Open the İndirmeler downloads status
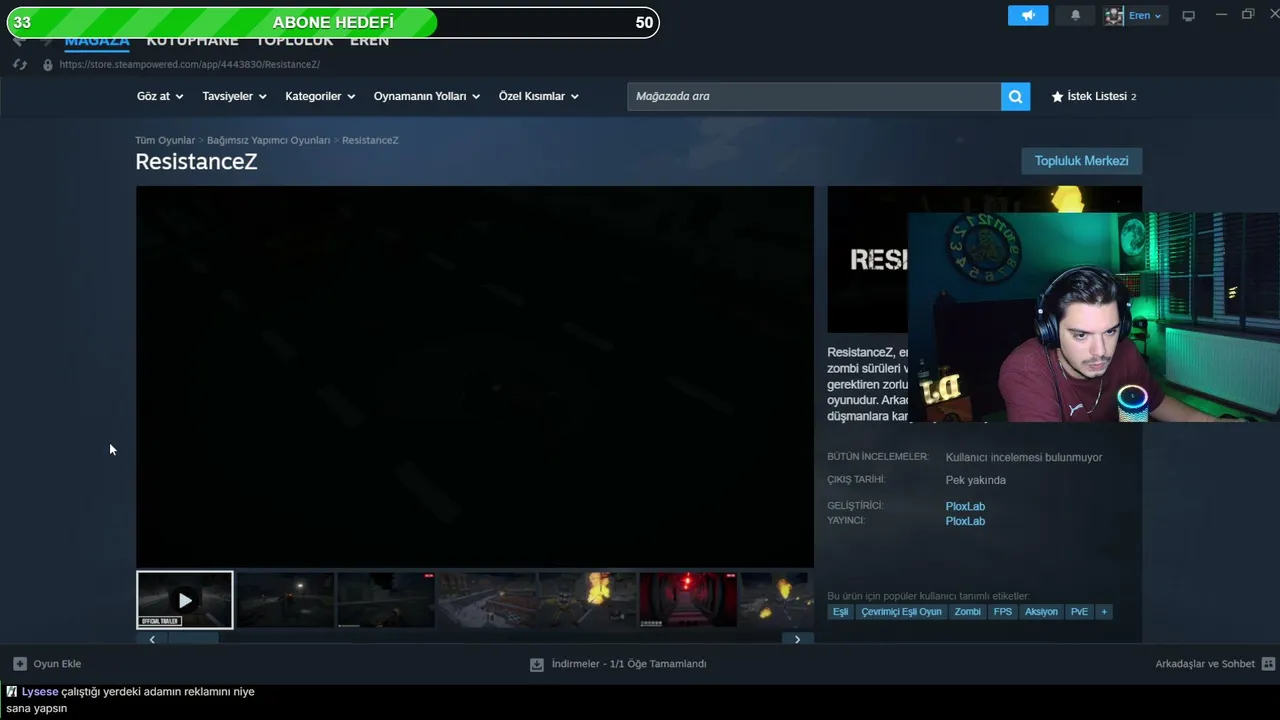Image resolution: width=1280 pixels, height=720 pixels. pos(618,664)
